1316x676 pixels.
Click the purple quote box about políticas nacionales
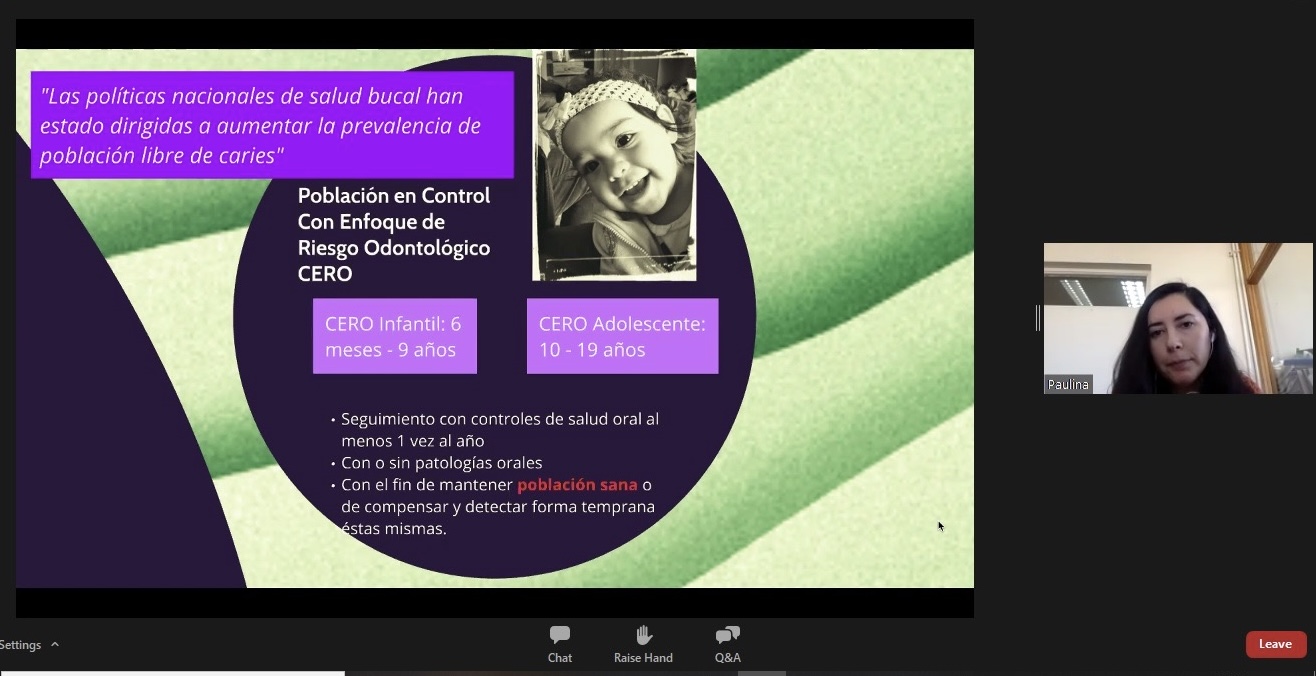coord(272,125)
